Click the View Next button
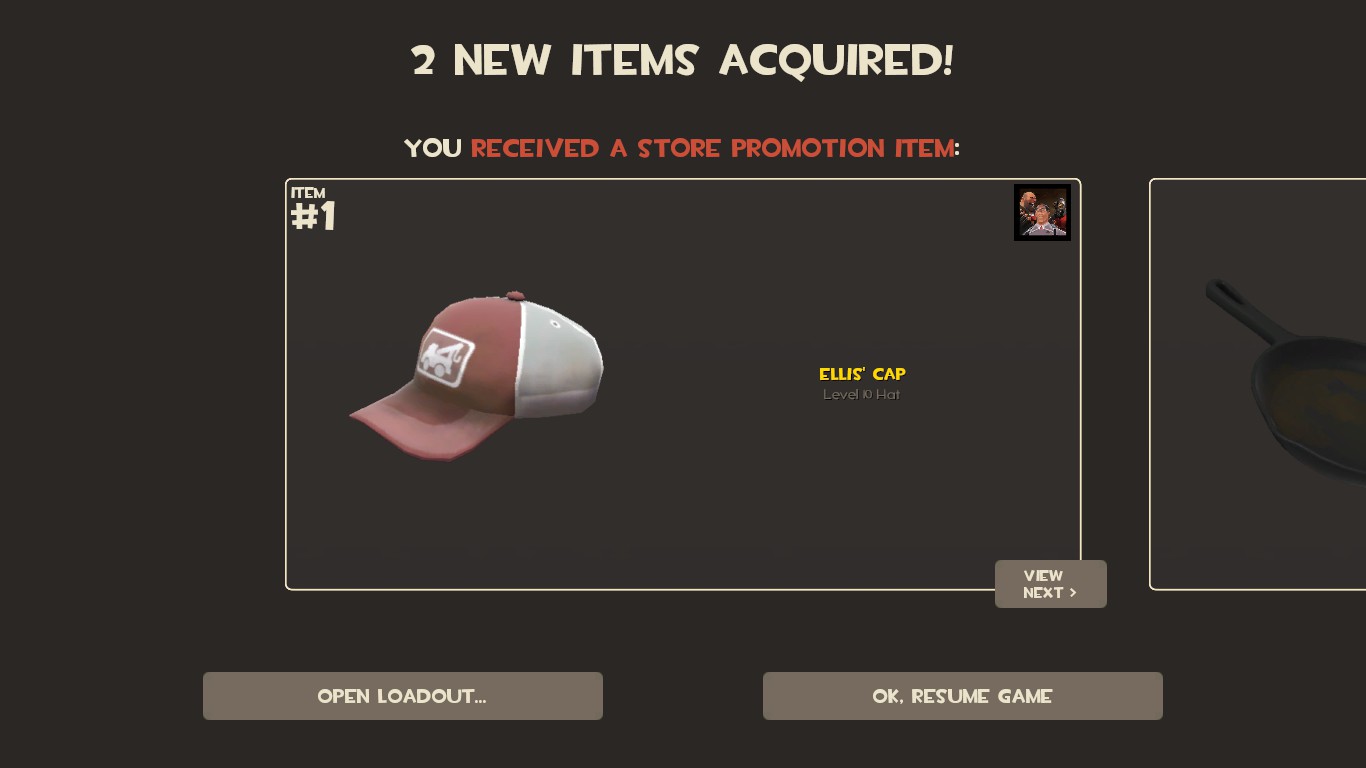 click(x=1051, y=584)
